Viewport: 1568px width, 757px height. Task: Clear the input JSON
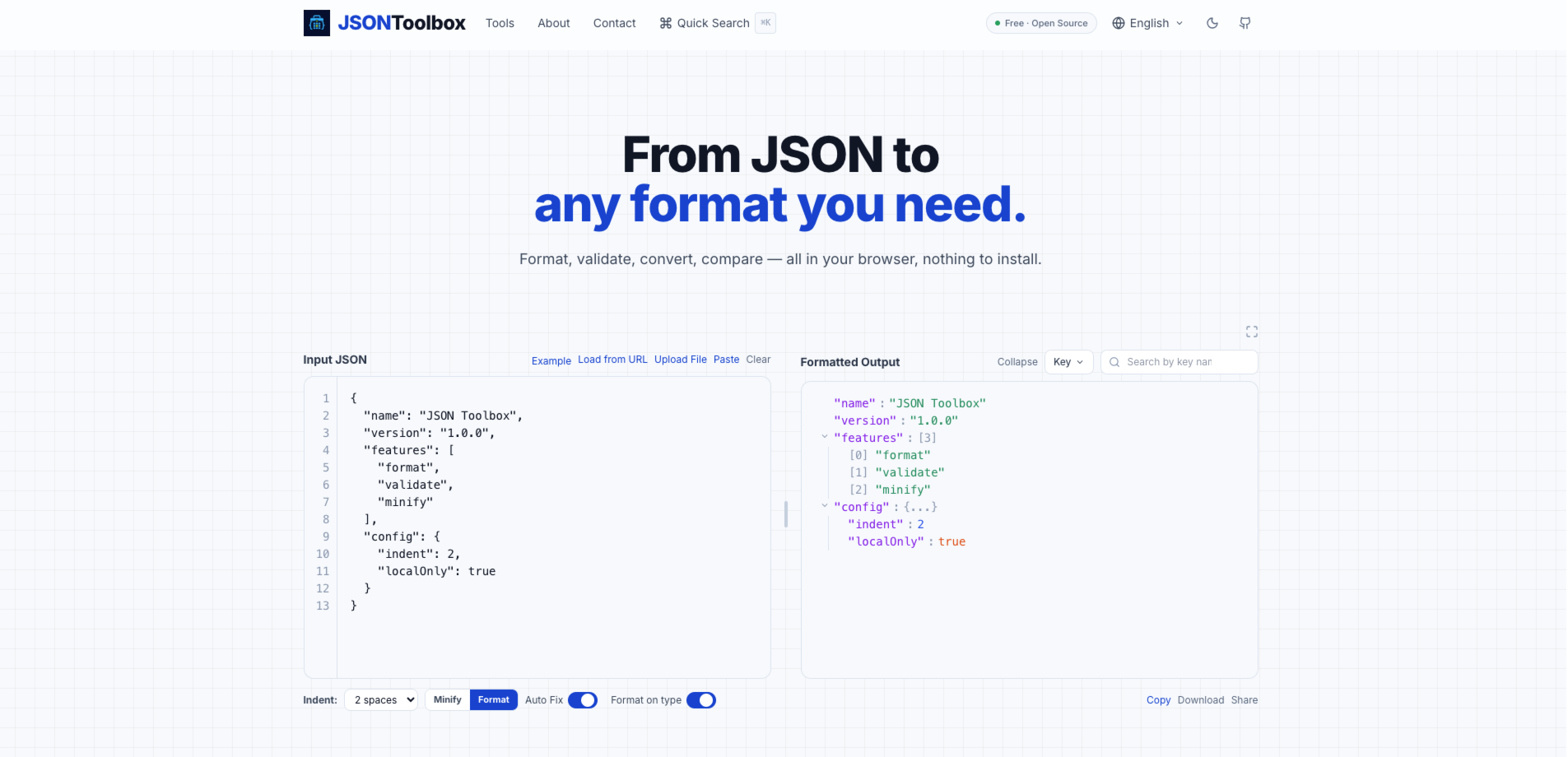(x=758, y=360)
